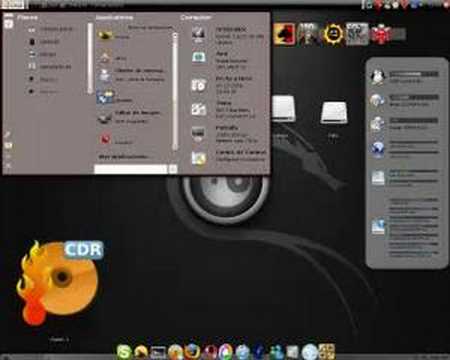Open the pale globe icon in the dock

coord(310,352)
